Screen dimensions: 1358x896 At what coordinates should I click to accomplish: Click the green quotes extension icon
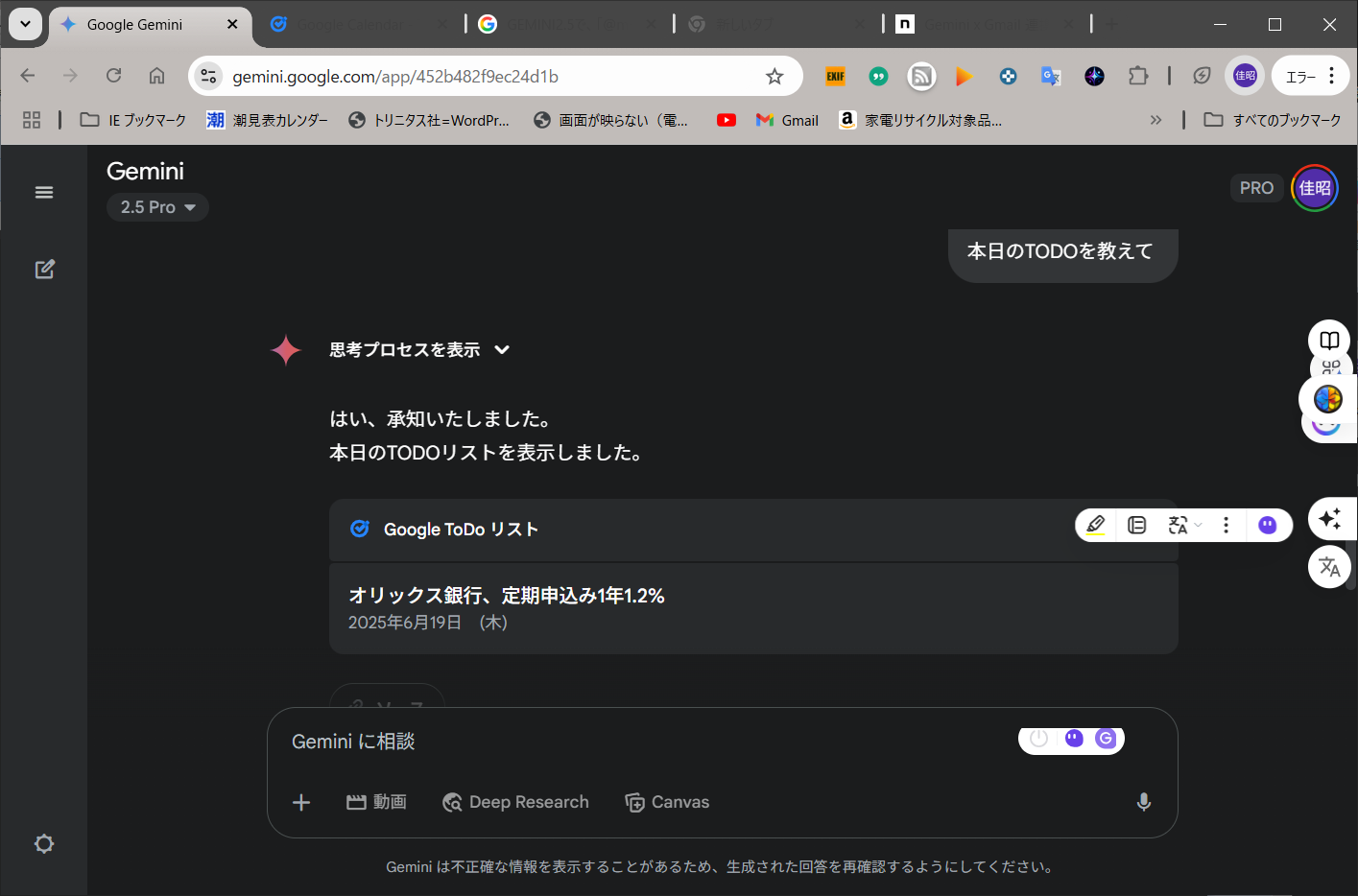[x=878, y=76]
